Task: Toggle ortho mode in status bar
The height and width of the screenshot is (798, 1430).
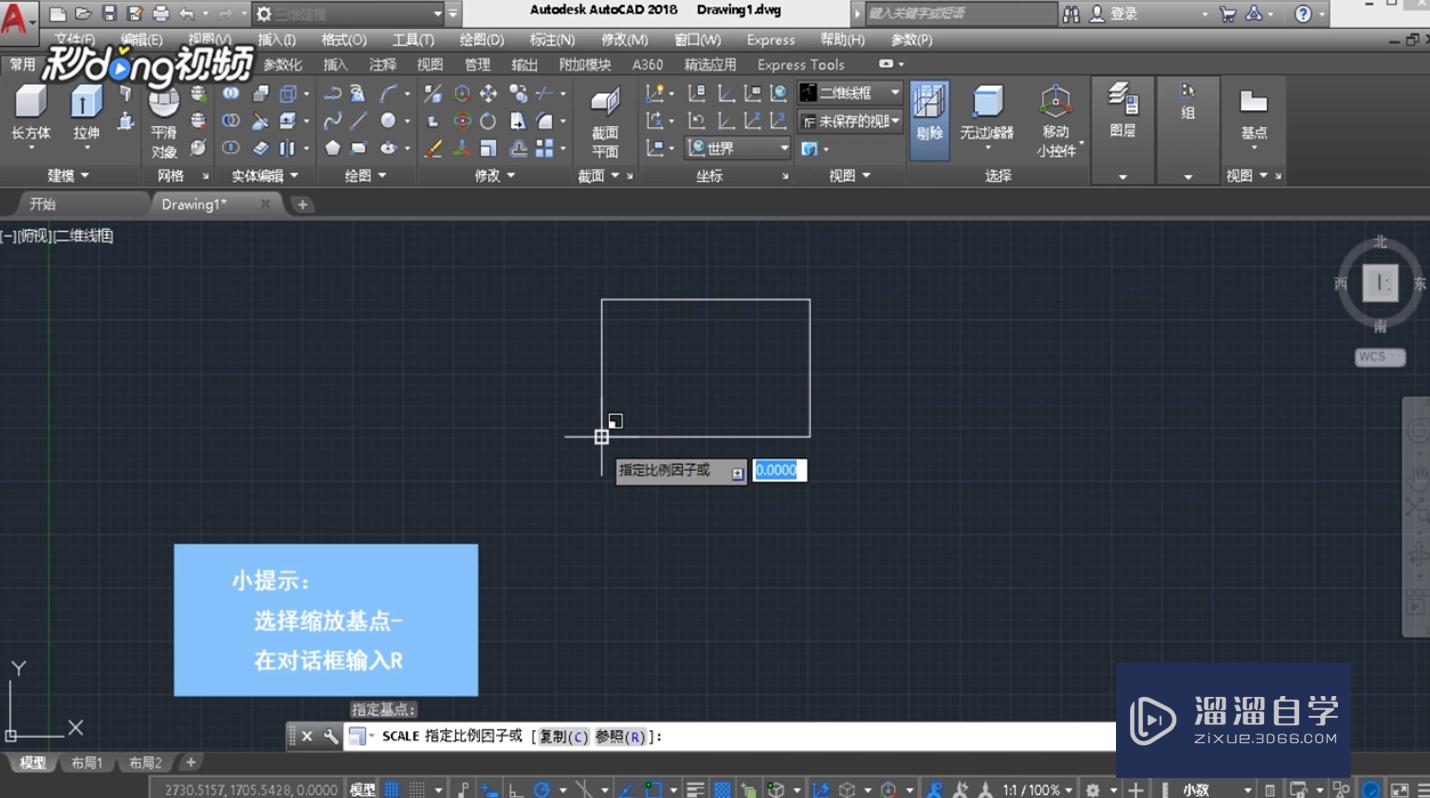Action: (516, 789)
